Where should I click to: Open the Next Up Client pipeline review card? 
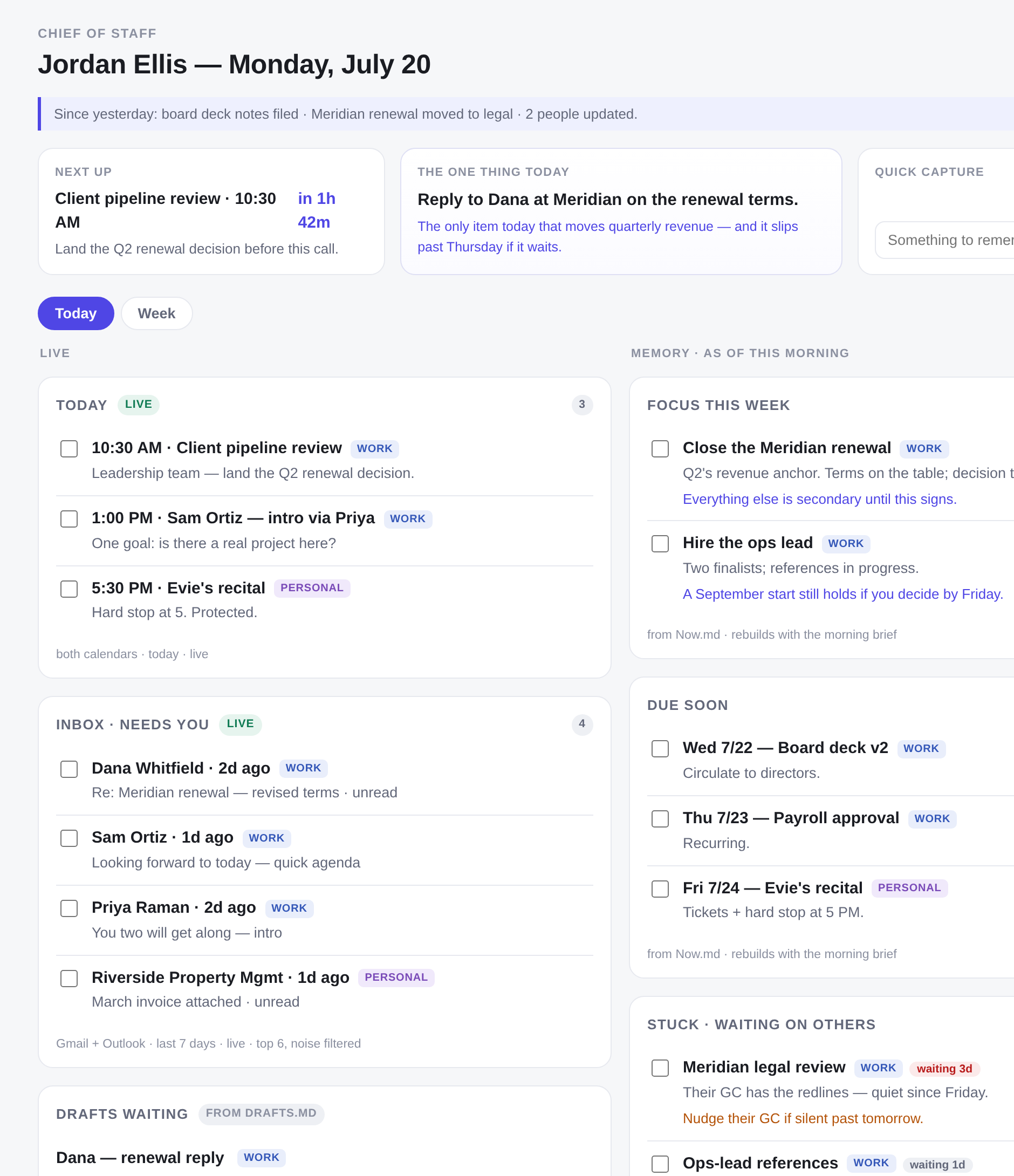coord(211,211)
